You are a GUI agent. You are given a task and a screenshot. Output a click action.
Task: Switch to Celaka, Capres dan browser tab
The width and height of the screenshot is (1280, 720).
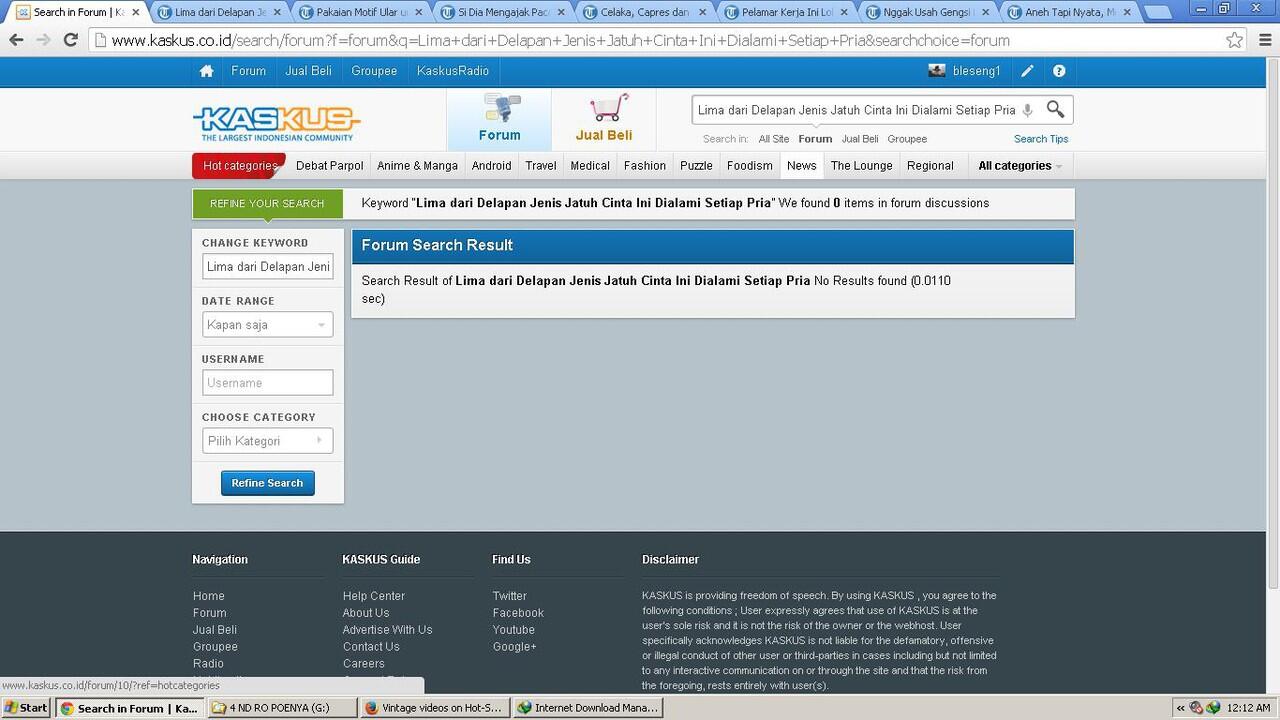[x=646, y=12]
